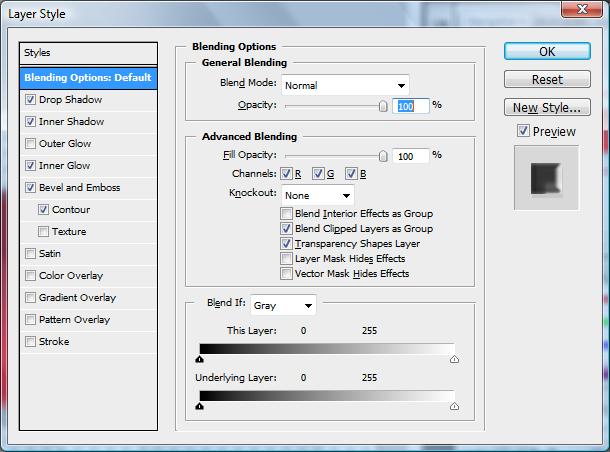Image resolution: width=610 pixels, height=452 pixels.
Task: Toggle the R channel checkbox
Action: [x=286, y=173]
